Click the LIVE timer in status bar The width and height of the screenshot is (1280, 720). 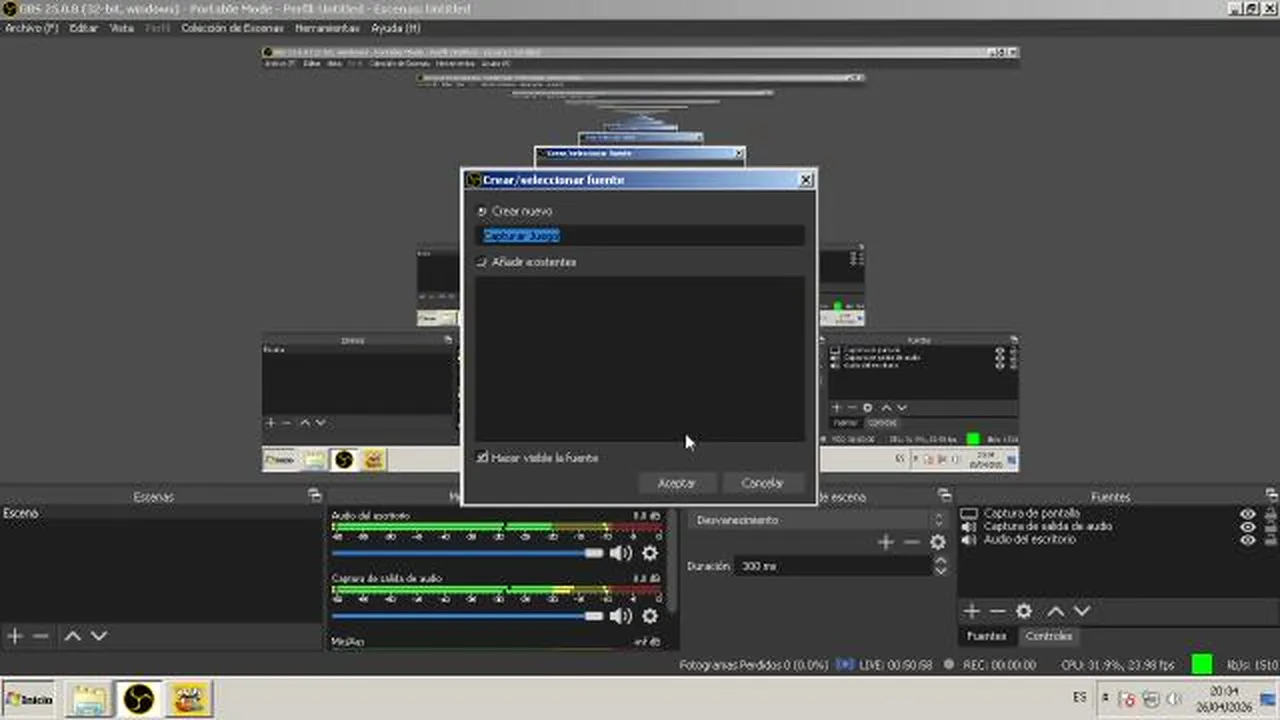click(x=895, y=665)
